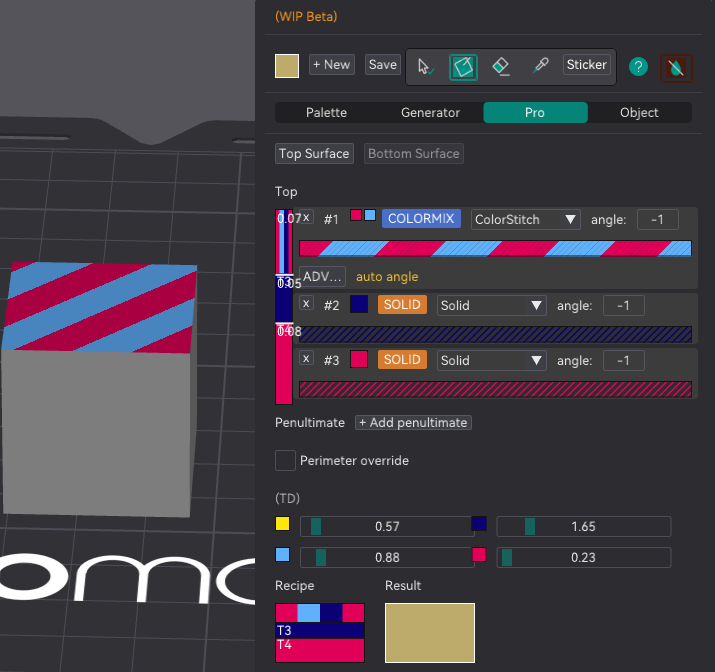Screen dimensions: 715x672
Task: Toggle the crossed-out droplet icon
Action: pos(676,68)
